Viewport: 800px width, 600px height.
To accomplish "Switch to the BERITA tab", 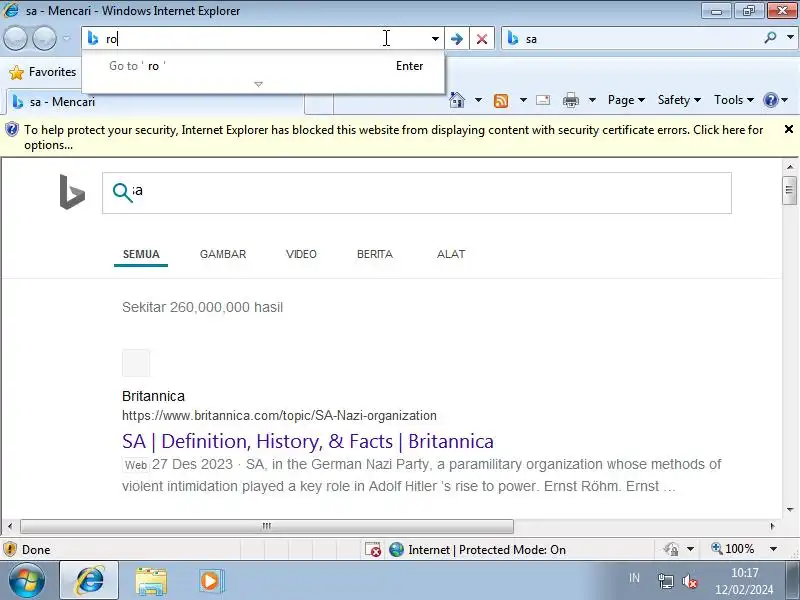I will [375, 254].
